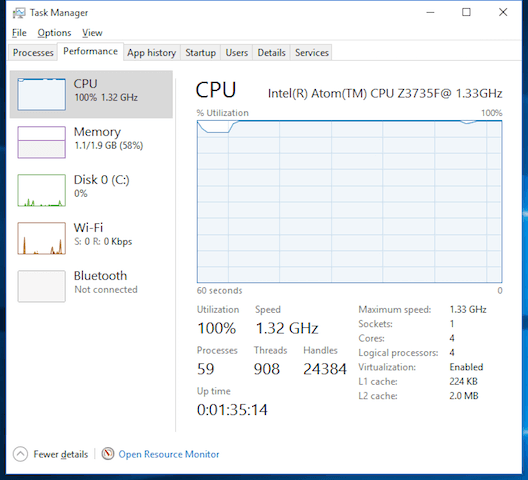Viewport: 528px width, 480px height.
Task: Switch to the App history tab
Action: point(152,53)
